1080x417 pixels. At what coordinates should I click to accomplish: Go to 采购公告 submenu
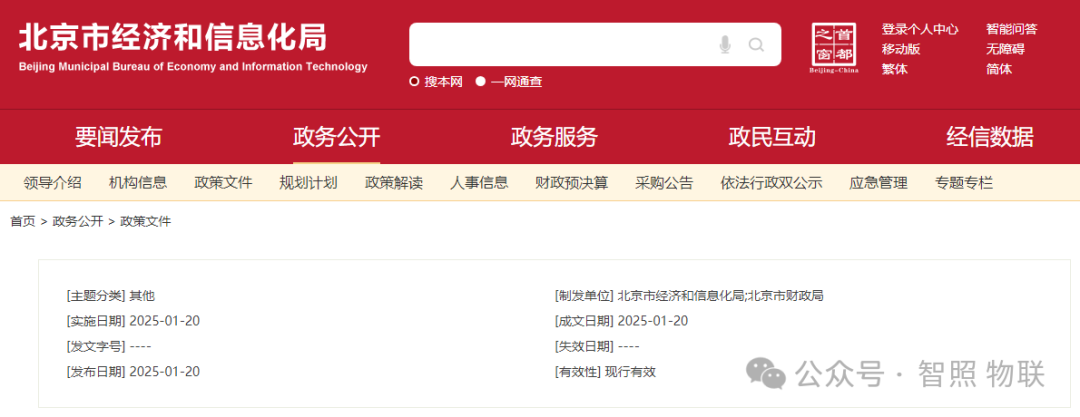click(x=664, y=183)
